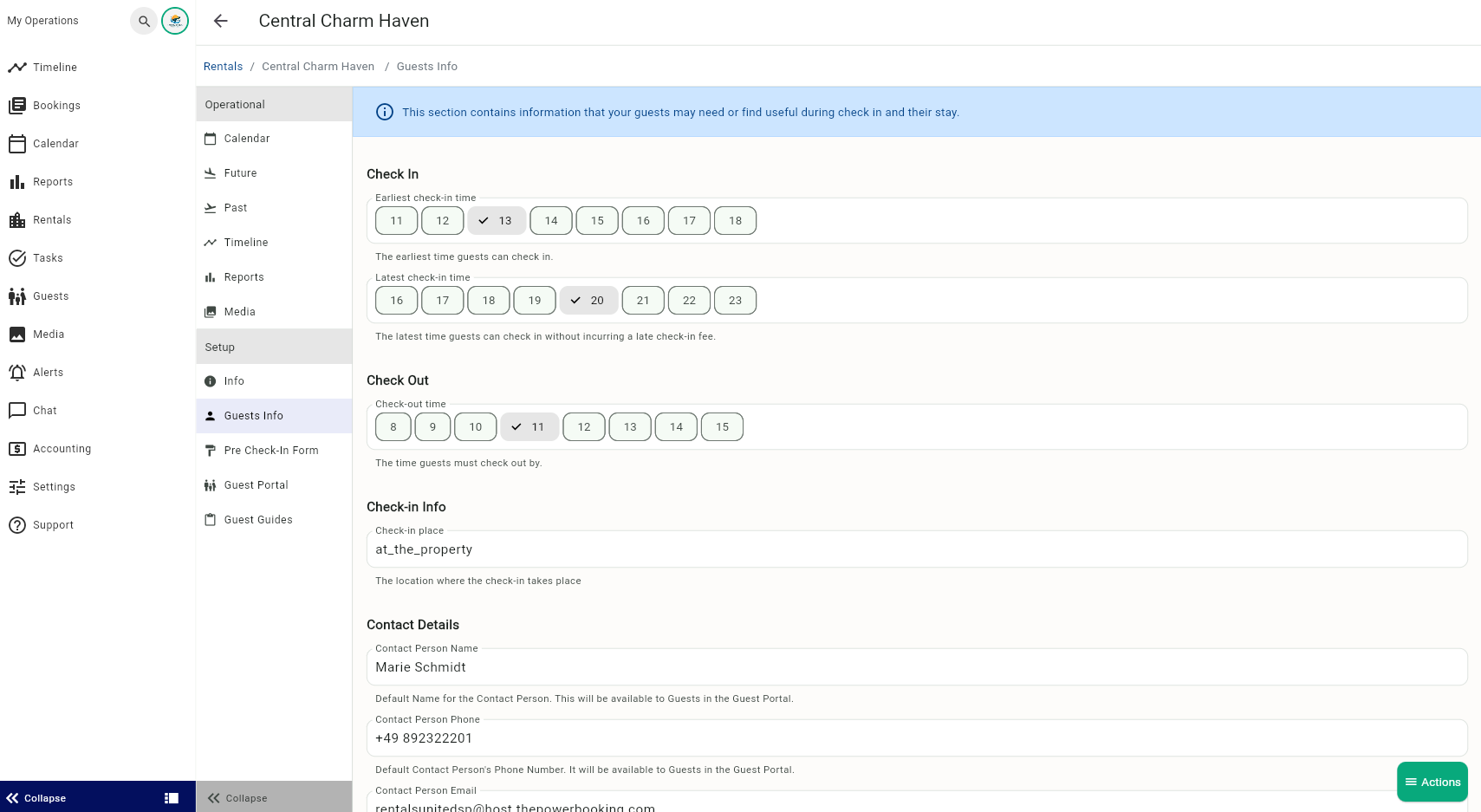Click the Rentals breadcrumb link
This screenshot has width=1481, height=812.
point(223,67)
